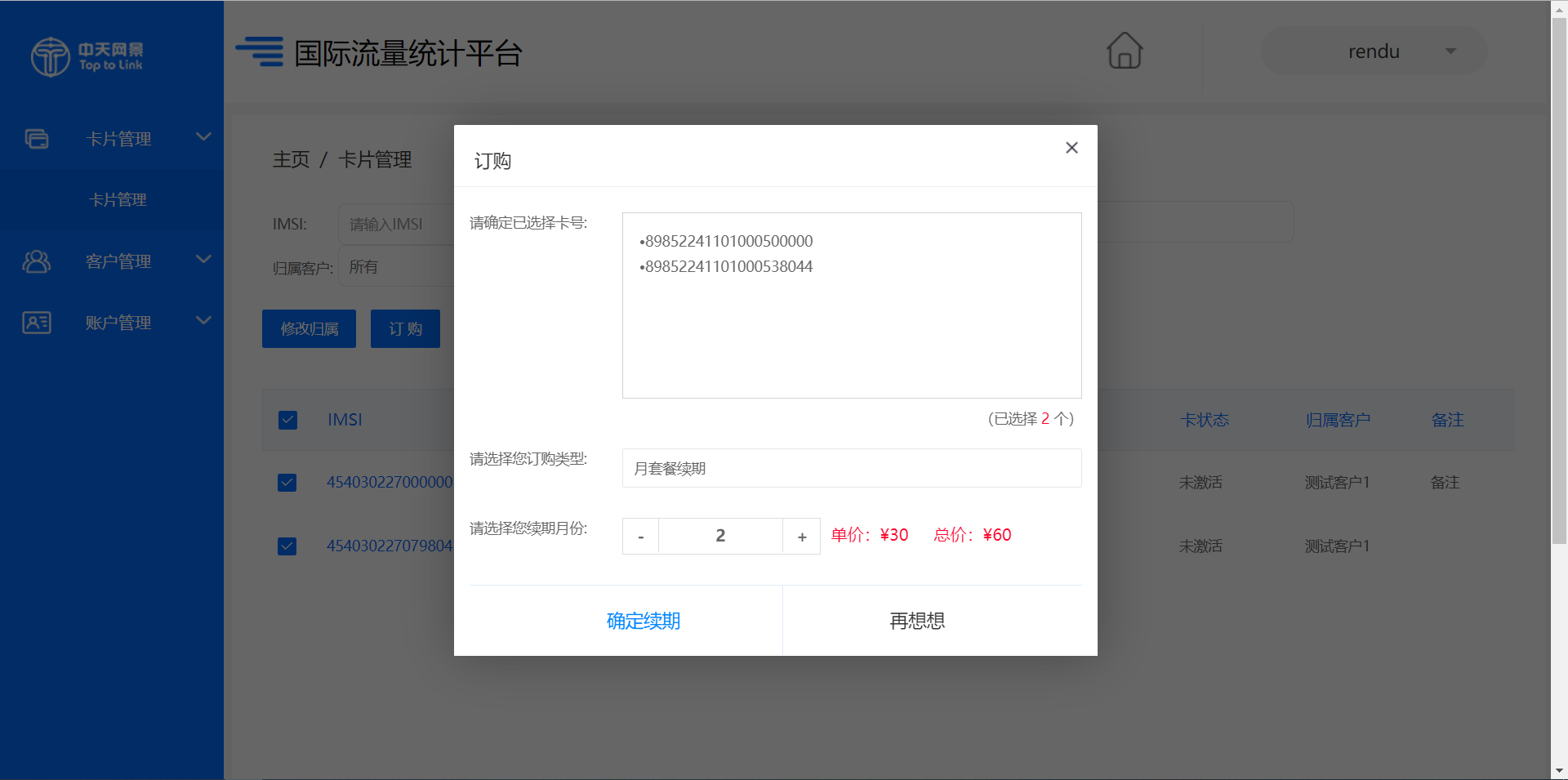Click the IMSI search input field

396,224
